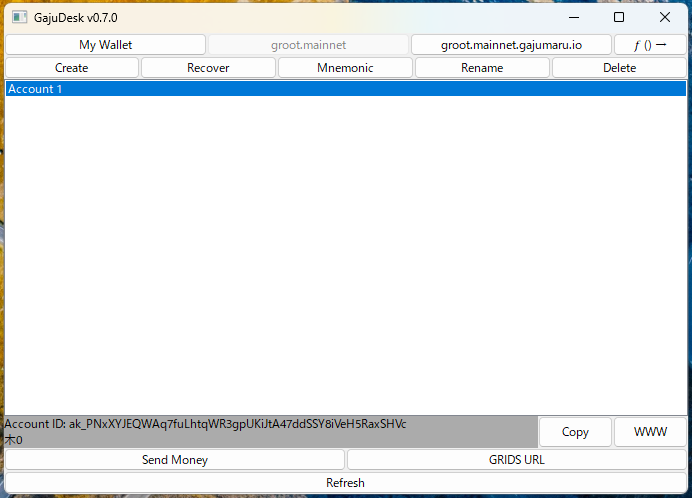Click Send Money
The height and width of the screenshot is (498, 692).
click(x=175, y=460)
